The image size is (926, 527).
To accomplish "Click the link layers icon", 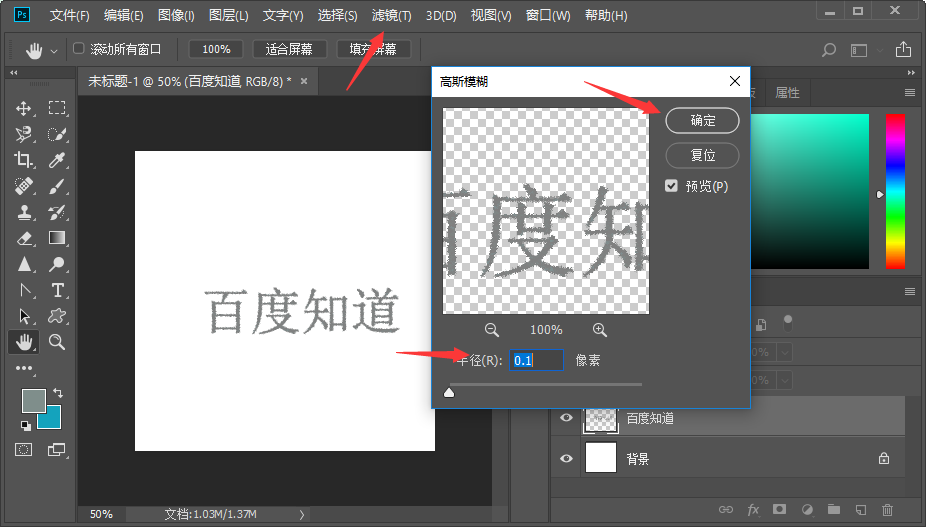I will 726,509.
